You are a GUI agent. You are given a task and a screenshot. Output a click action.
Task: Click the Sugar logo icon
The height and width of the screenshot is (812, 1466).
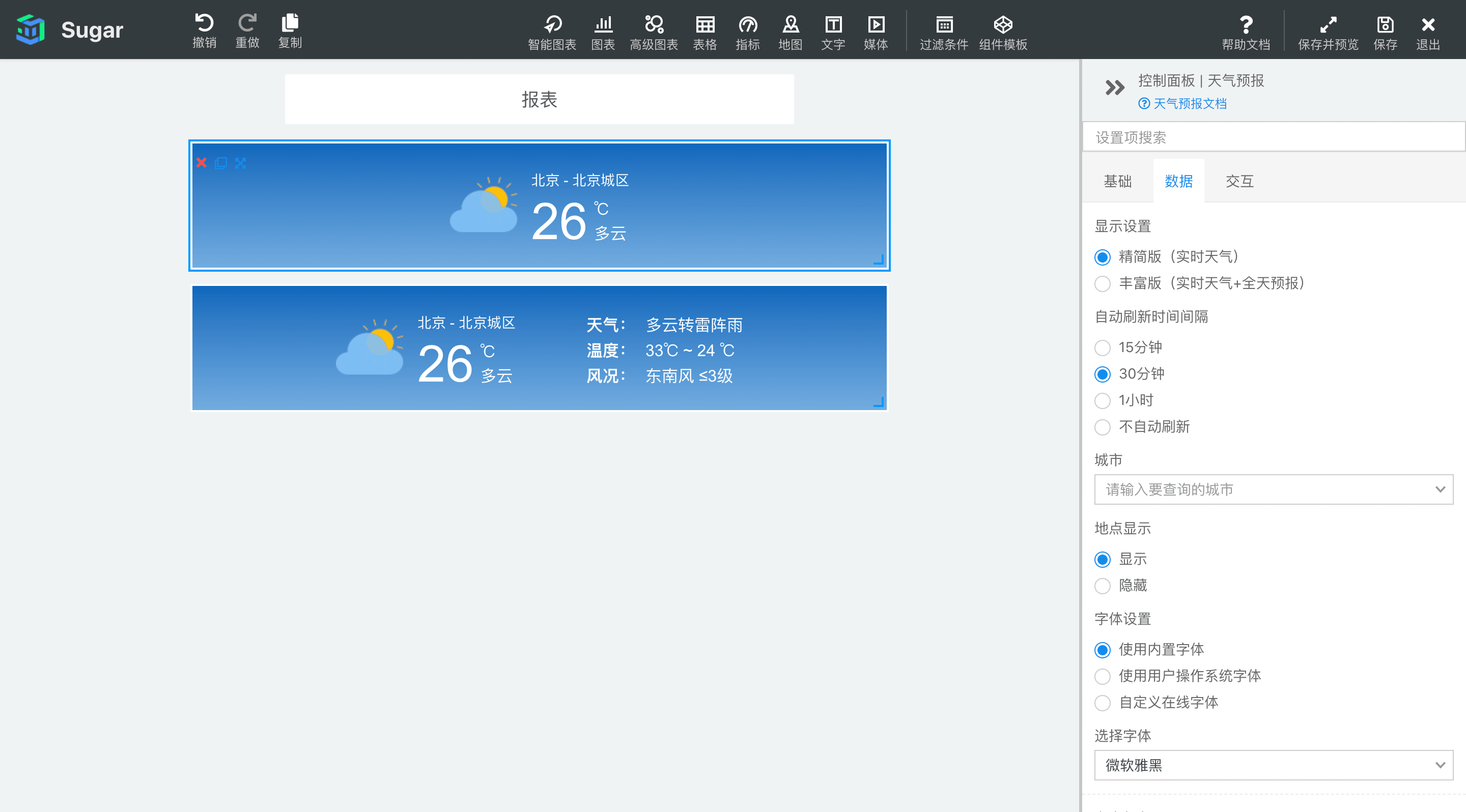click(31, 30)
